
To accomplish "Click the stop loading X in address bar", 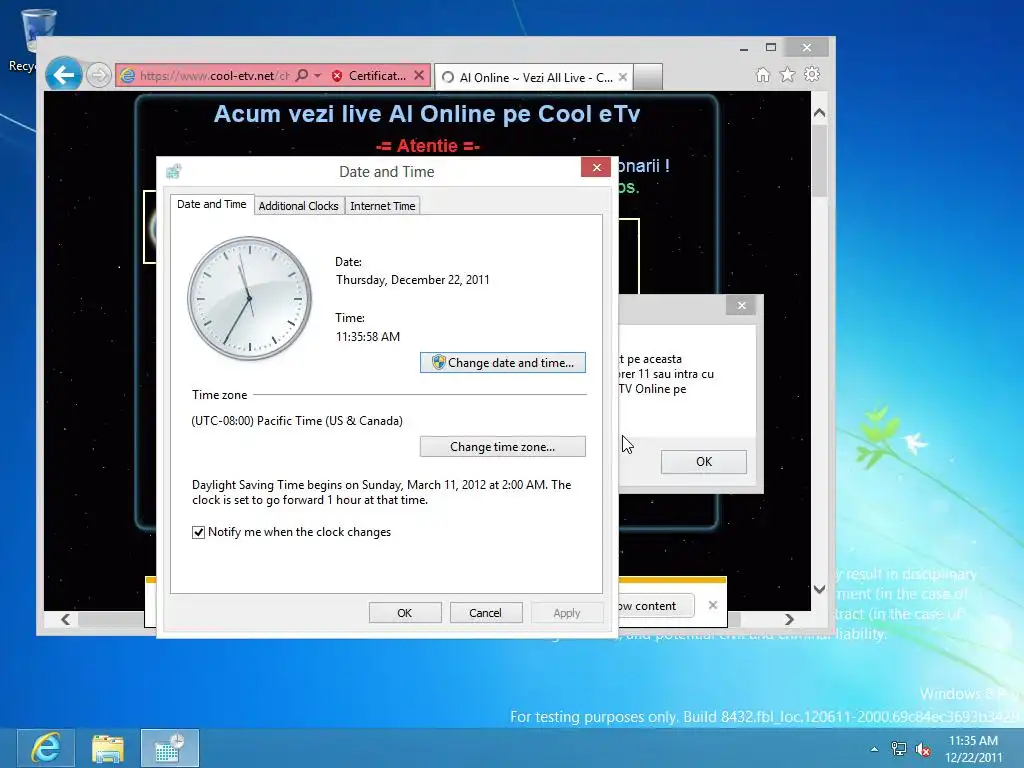I will [419, 76].
